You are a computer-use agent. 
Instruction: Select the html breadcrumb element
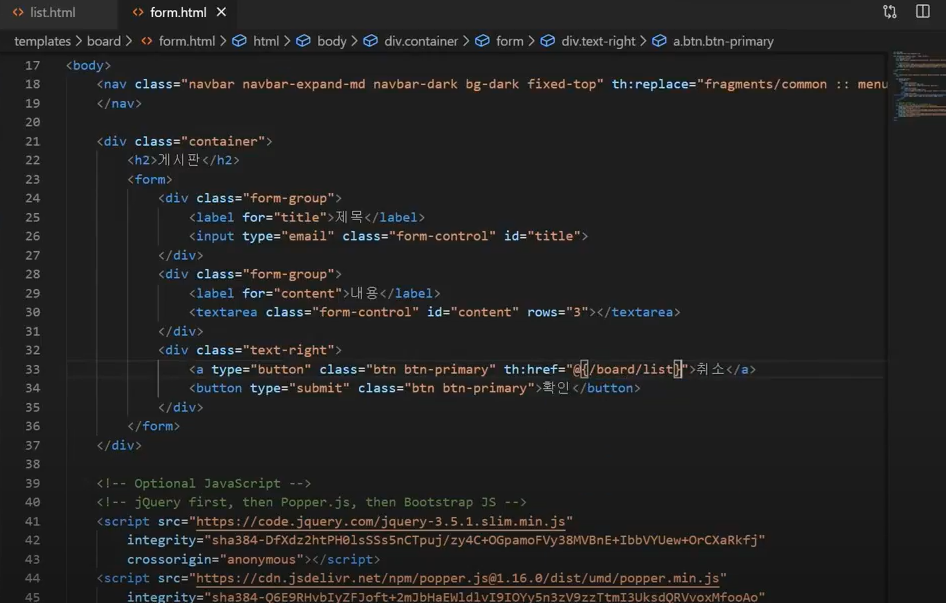pyautogui.click(x=266, y=41)
